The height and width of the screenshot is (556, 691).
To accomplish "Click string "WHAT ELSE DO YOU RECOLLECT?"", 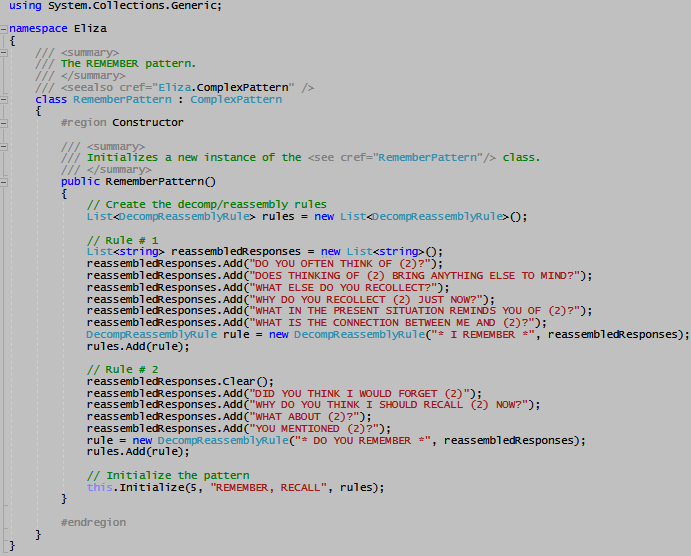I will click(343, 287).
